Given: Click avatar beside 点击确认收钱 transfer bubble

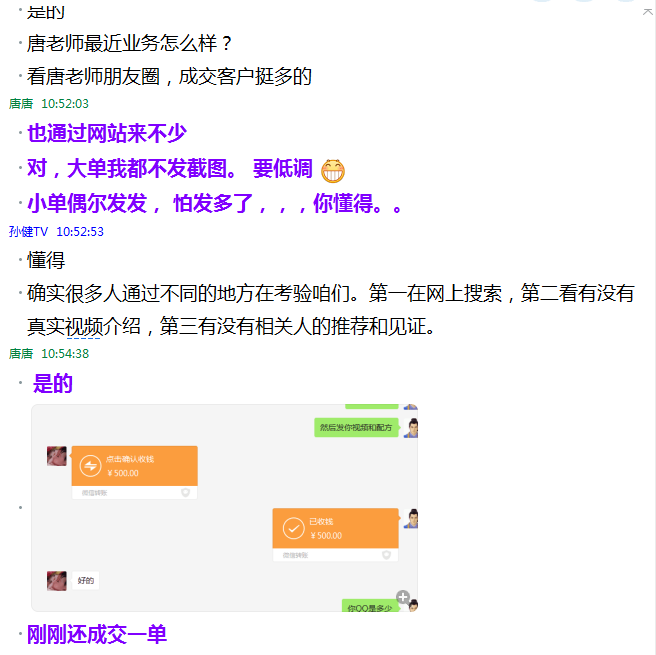Looking at the screenshot, I should click(56, 456).
